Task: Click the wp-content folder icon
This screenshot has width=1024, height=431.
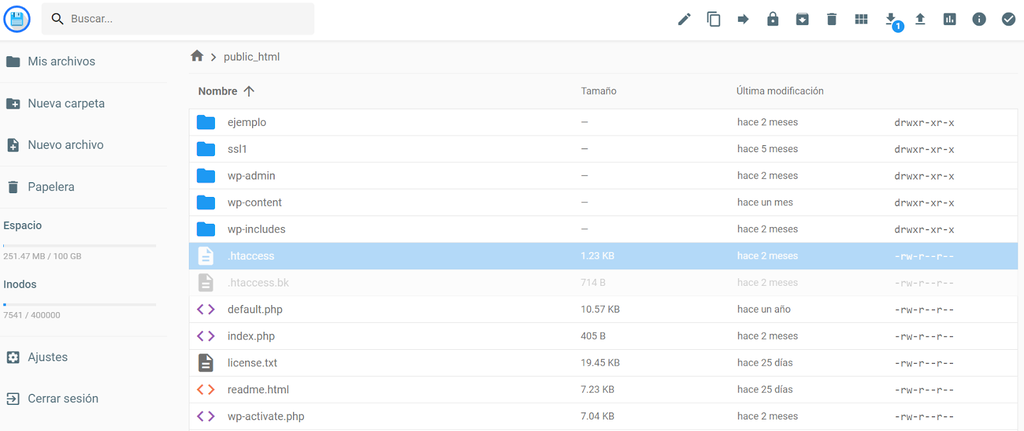Action: point(206,202)
